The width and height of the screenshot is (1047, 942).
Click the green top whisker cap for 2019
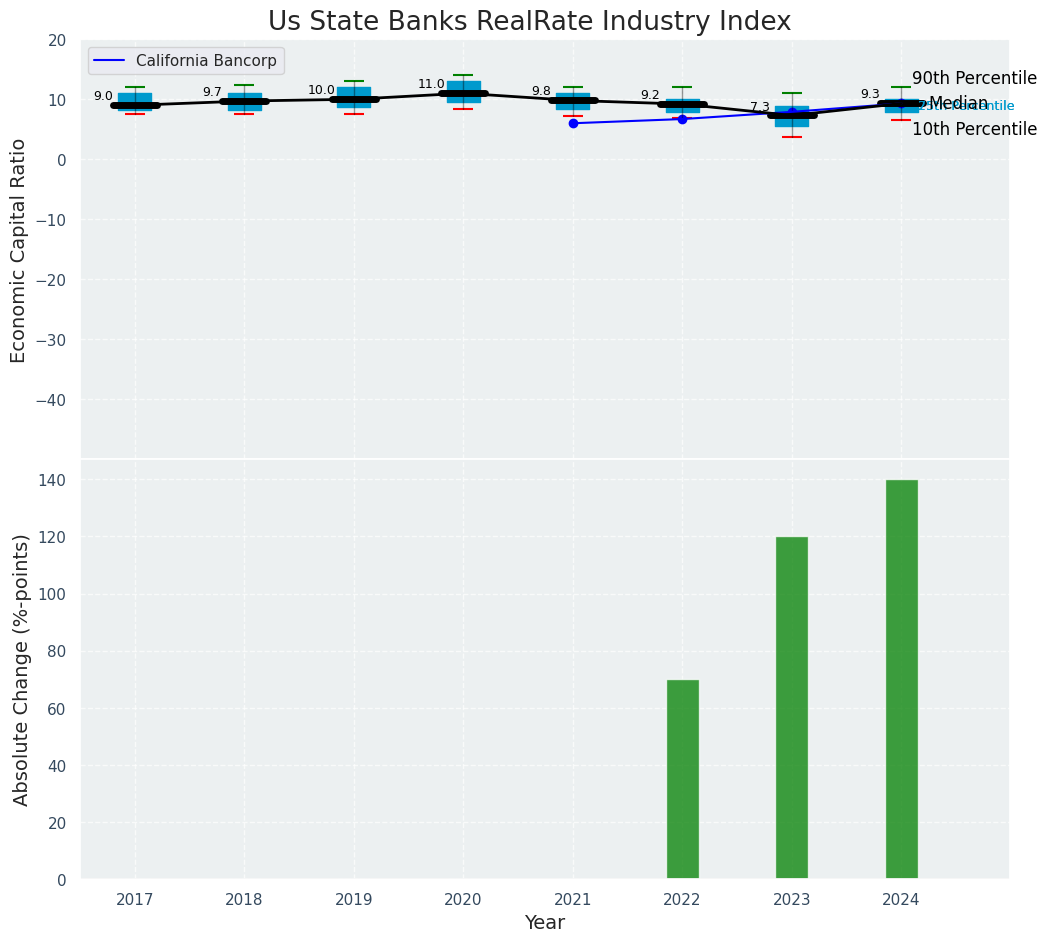tap(354, 81)
